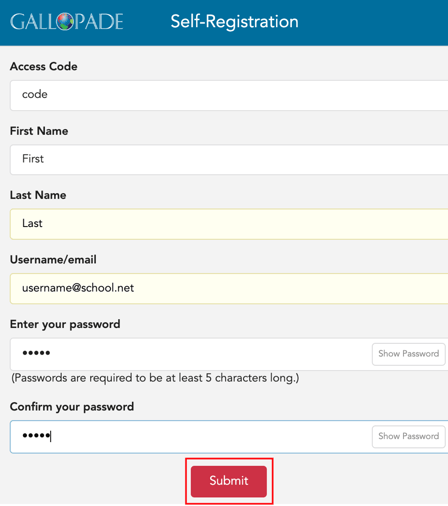
Task: Click the Last Name label
Action: 38,195
